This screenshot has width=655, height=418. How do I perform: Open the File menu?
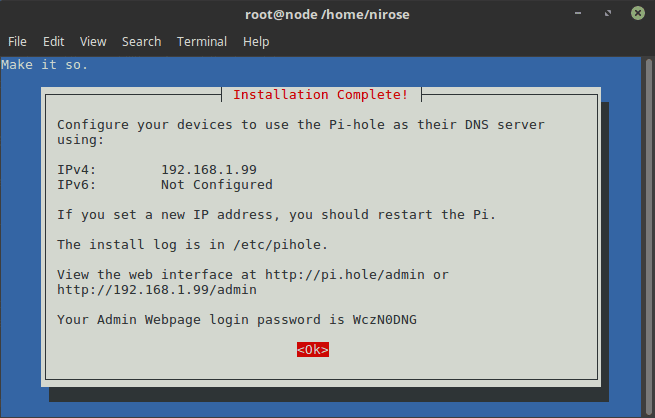click(17, 42)
